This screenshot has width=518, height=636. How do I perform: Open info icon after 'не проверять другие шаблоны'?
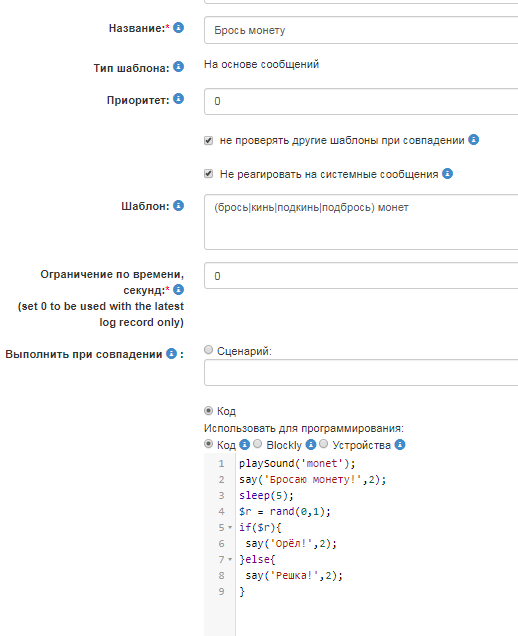[473, 140]
